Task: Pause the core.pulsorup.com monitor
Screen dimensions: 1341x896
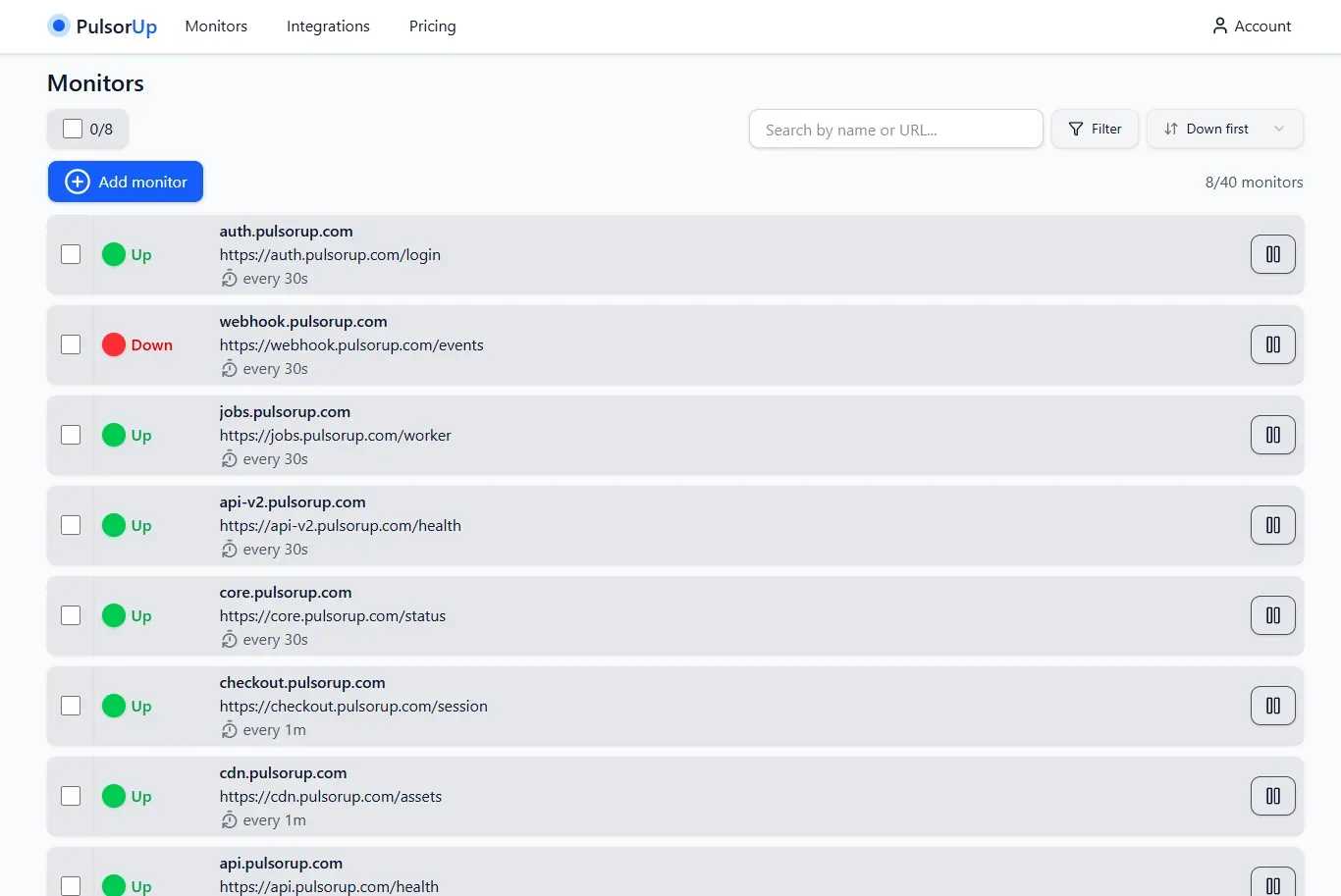Action: tap(1272, 615)
